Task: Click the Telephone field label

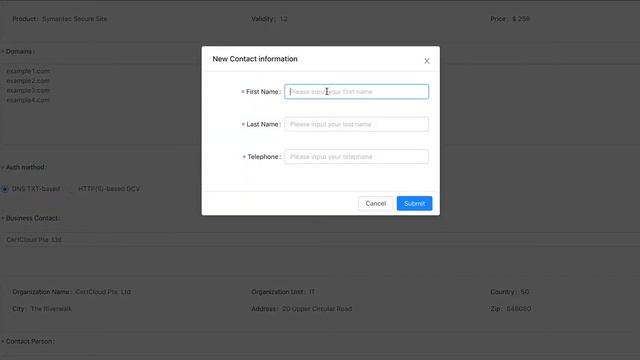Action: (x=263, y=157)
